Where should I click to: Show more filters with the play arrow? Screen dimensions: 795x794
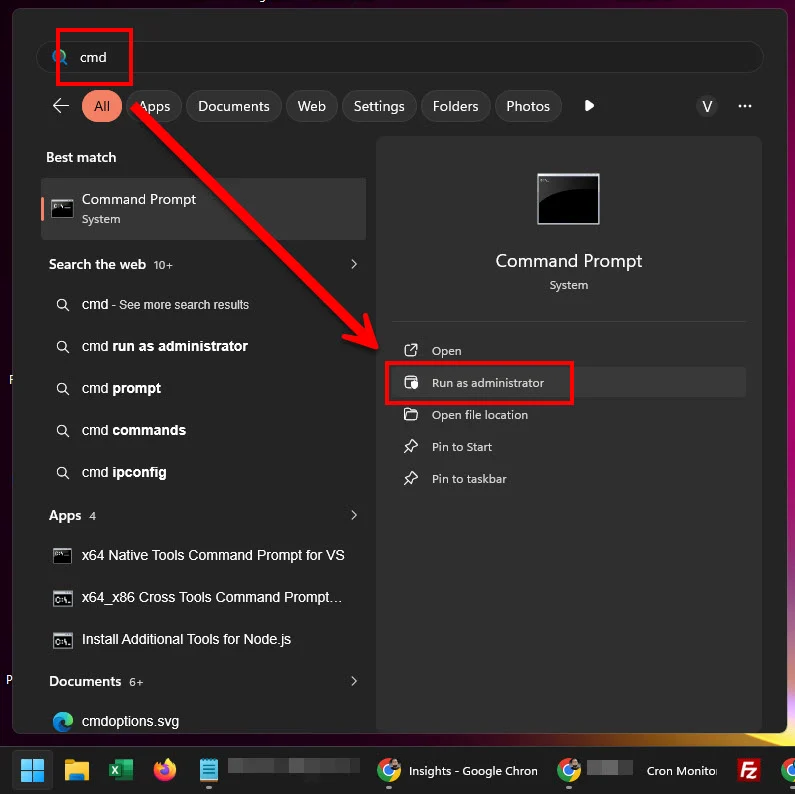589,106
